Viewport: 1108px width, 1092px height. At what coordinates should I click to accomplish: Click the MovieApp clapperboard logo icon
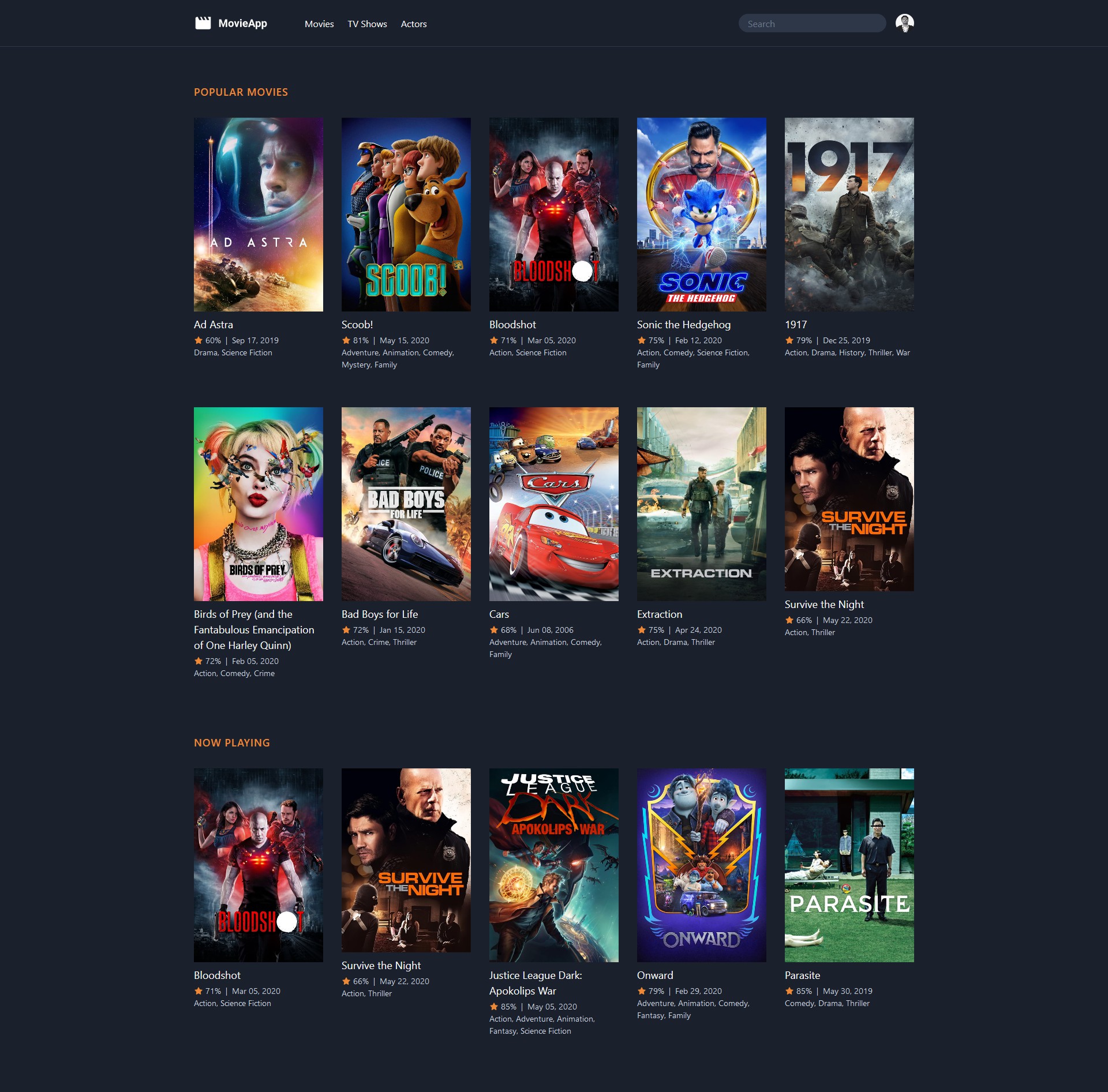point(203,23)
